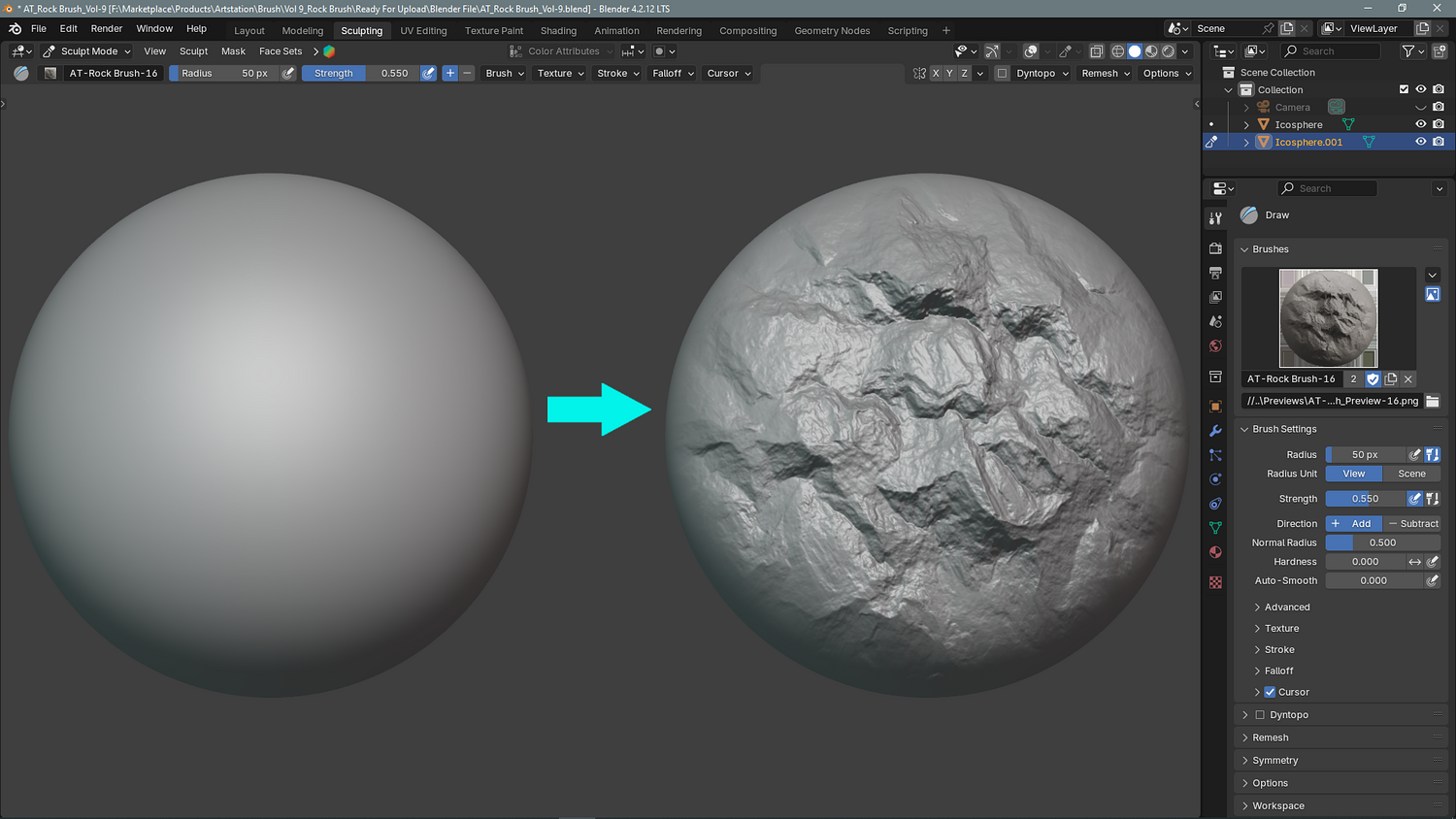
Task: Select solid viewport shading mode
Action: pos(1135,51)
